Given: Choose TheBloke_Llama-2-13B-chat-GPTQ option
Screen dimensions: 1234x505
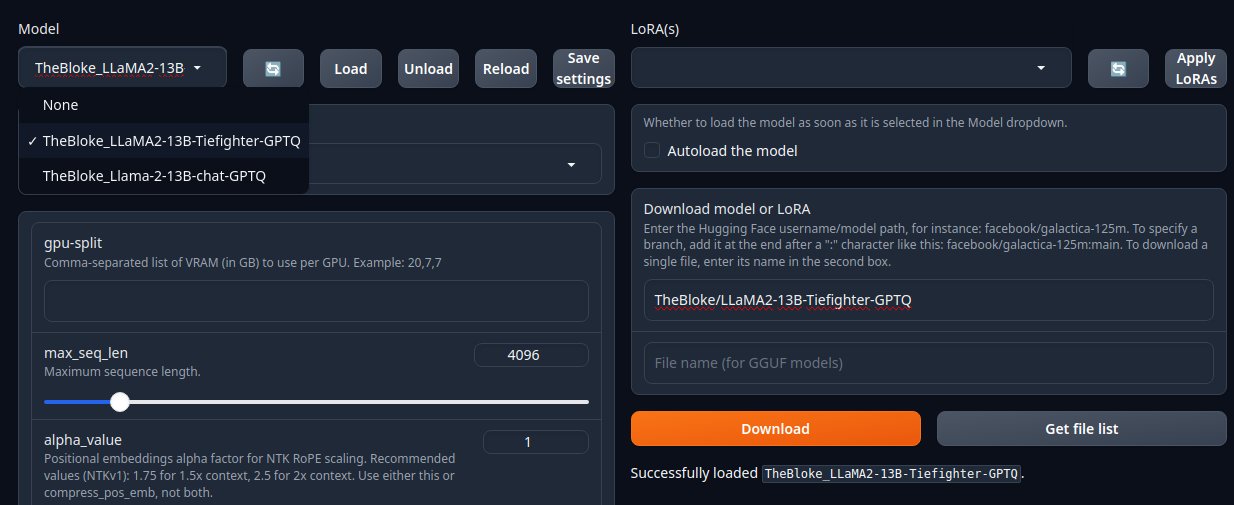Looking at the screenshot, I should click(x=164, y=176).
